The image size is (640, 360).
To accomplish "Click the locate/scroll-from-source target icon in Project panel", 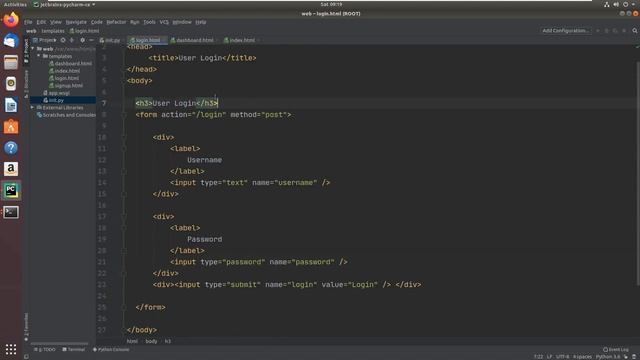I will [x=63, y=40].
